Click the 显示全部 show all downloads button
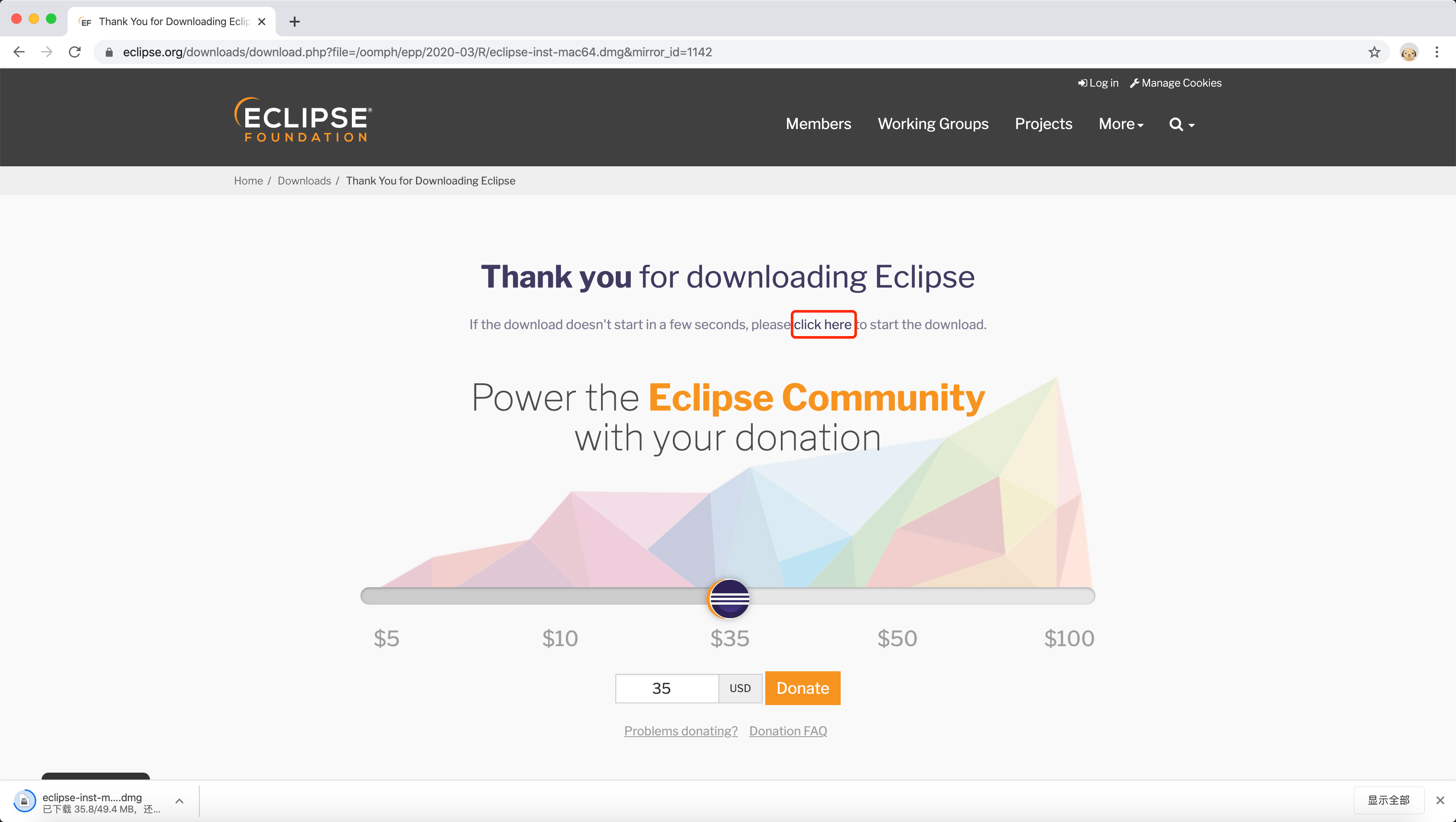The width and height of the screenshot is (1456, 822). 1388,800
